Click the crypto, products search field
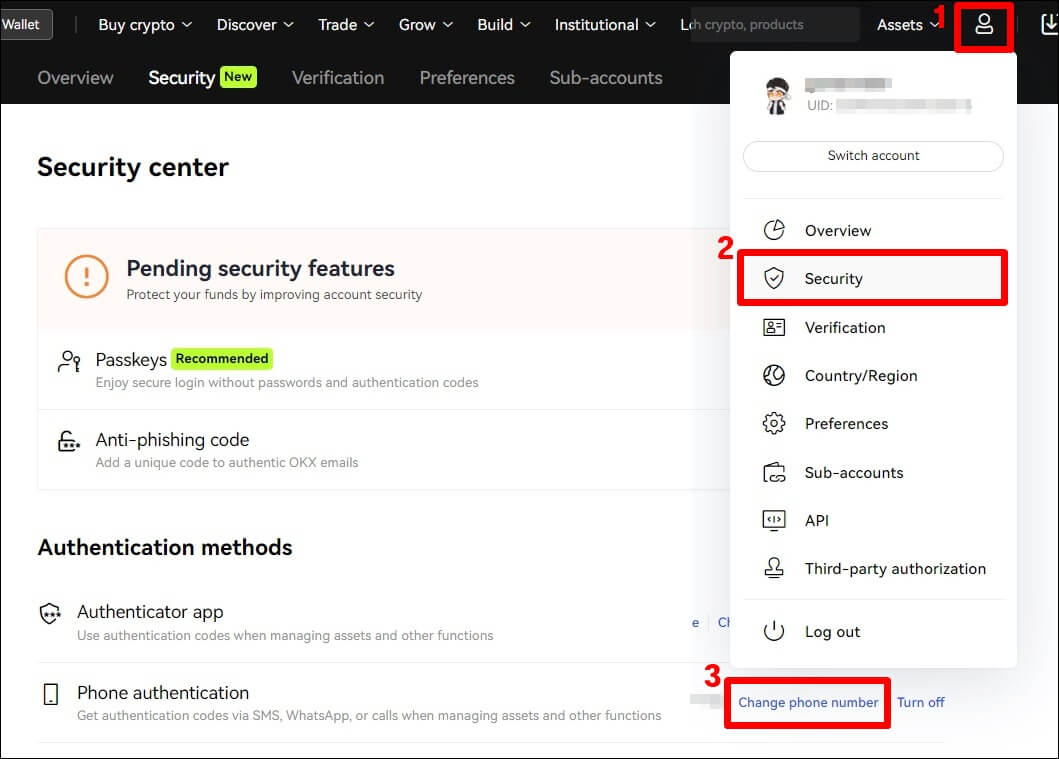The width and height of the screenshot is (1059, 759). pos(775,25)
